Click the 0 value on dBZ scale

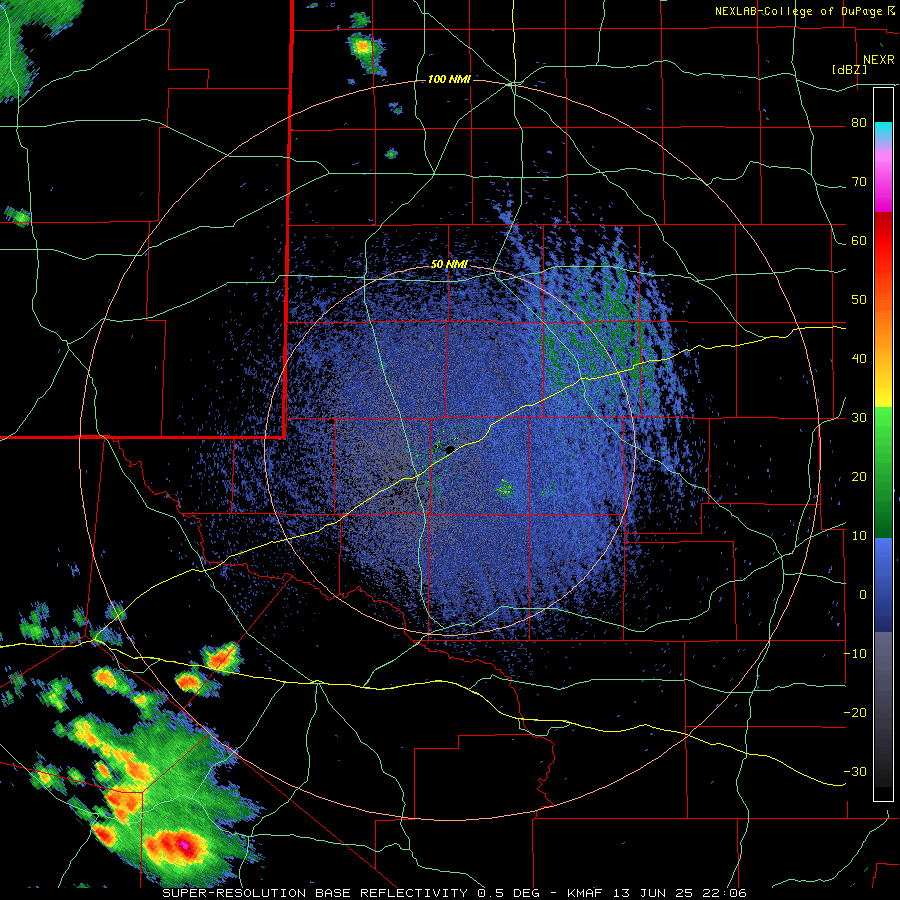[x=863, y=595]
